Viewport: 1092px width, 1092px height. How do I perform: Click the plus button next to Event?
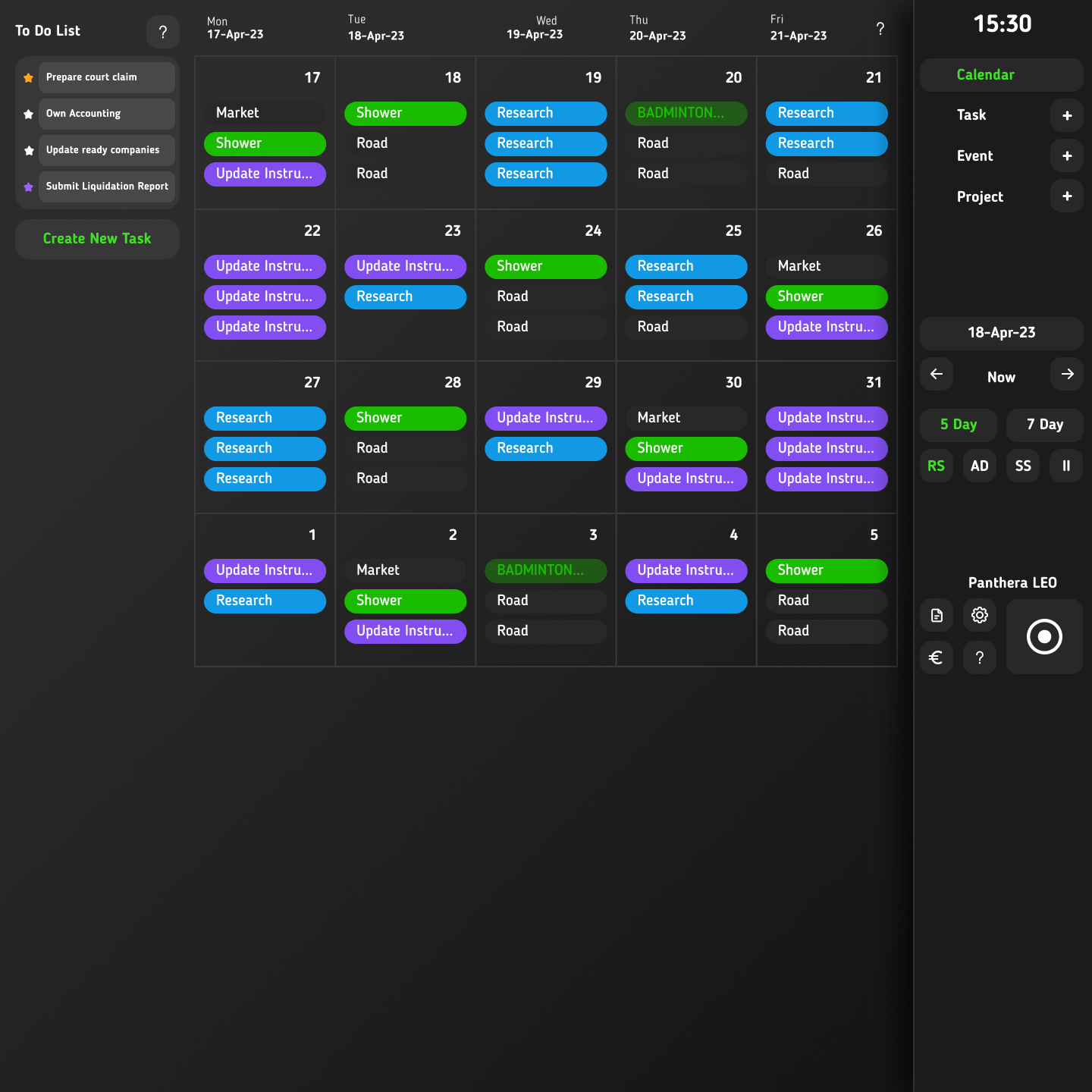tap(1067, 156)
